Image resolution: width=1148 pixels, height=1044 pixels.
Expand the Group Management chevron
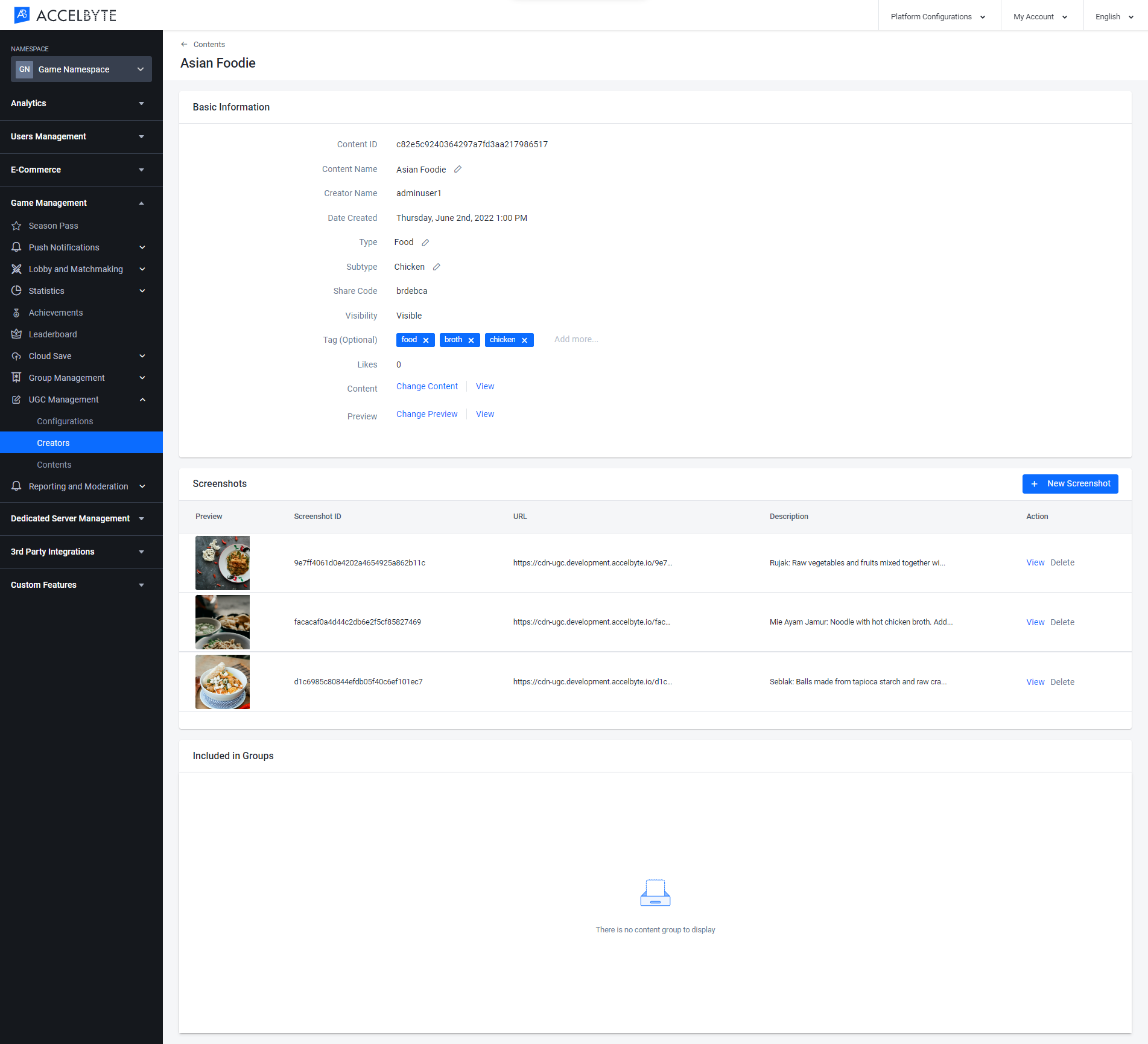point(142,378)
